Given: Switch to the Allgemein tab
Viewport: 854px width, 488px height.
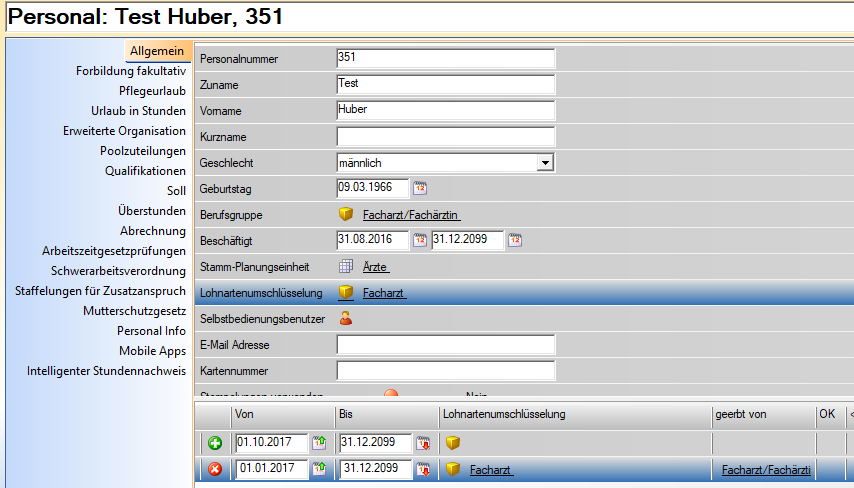Looking at the screenshot, I should 157,51.
